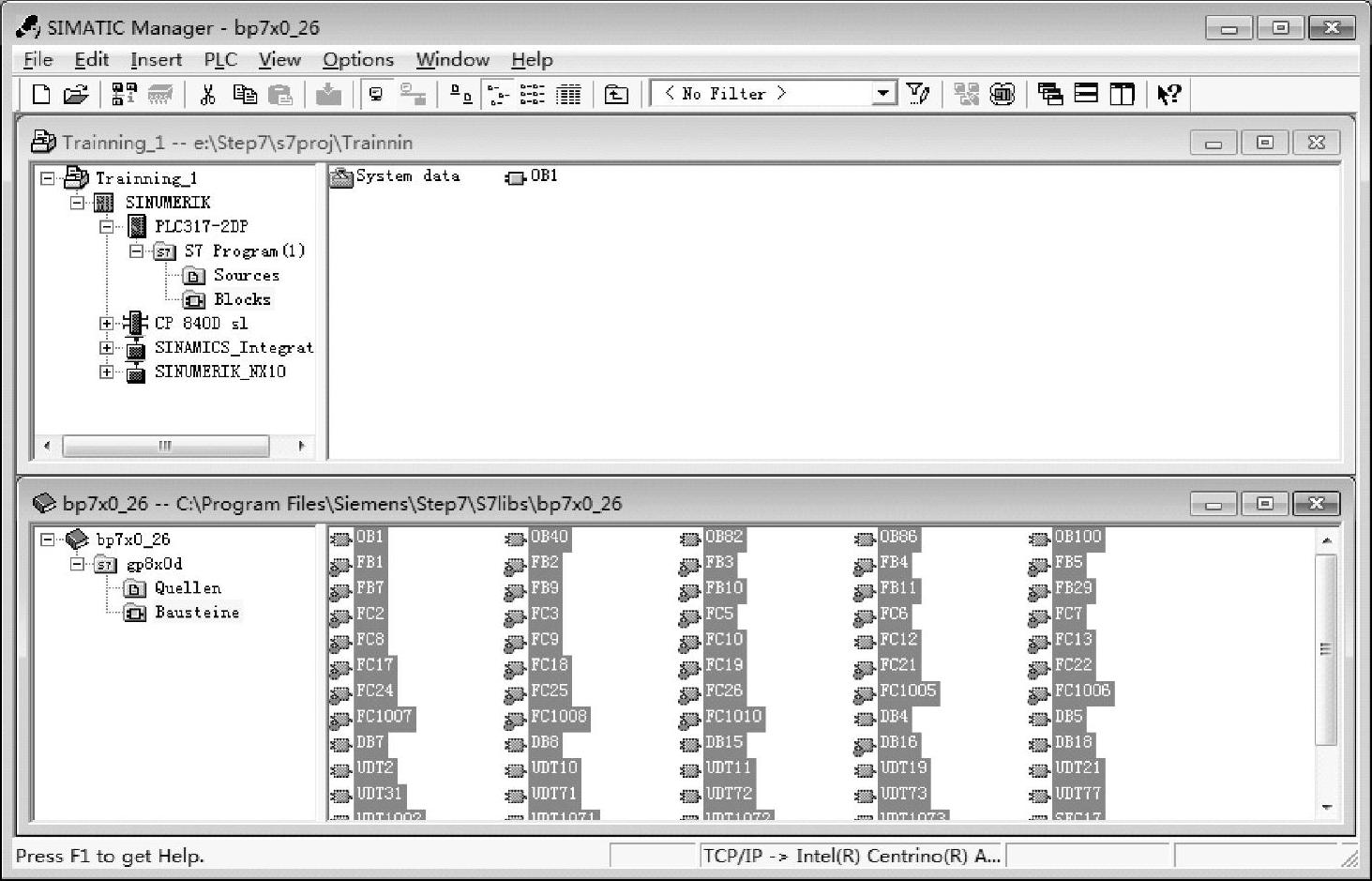Switch to Small Icons view
The height and width of the screenshot is (881, 1372).
[x=497, y=94]
